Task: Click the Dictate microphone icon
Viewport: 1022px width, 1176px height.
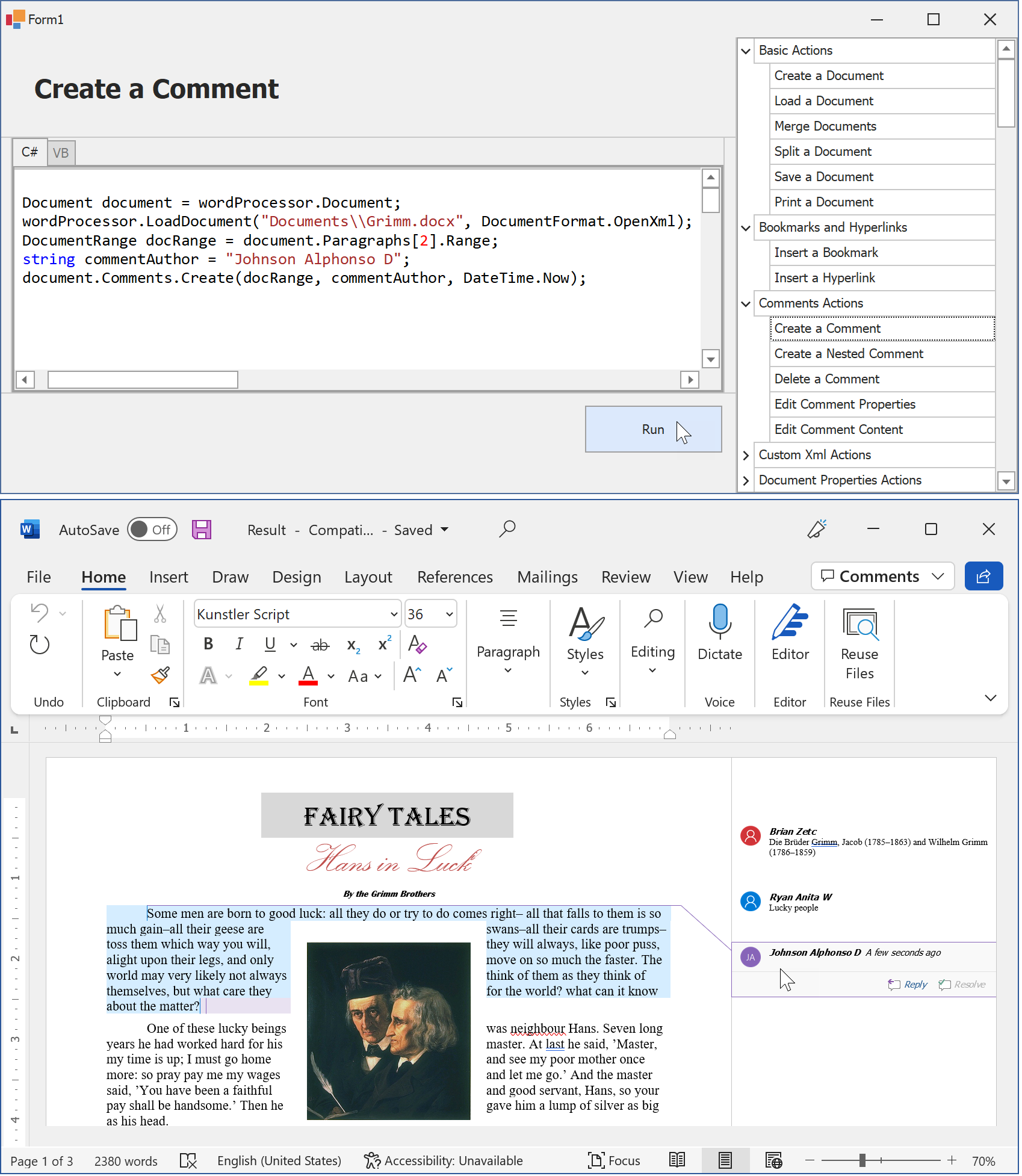Action: pos(720,621)
